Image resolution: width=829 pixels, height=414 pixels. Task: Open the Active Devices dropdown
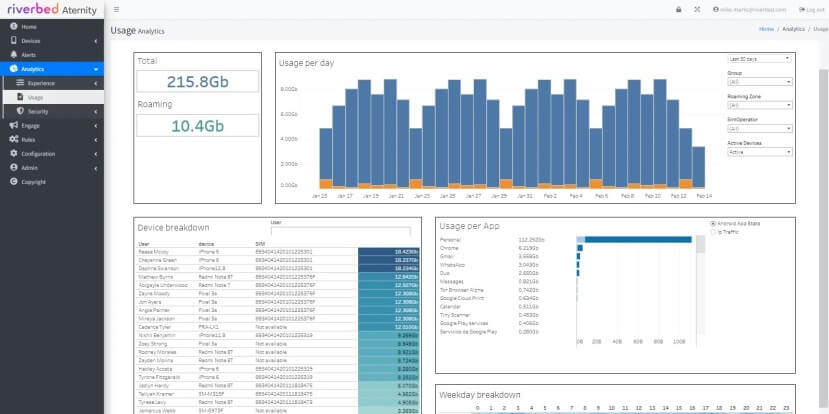757,152
